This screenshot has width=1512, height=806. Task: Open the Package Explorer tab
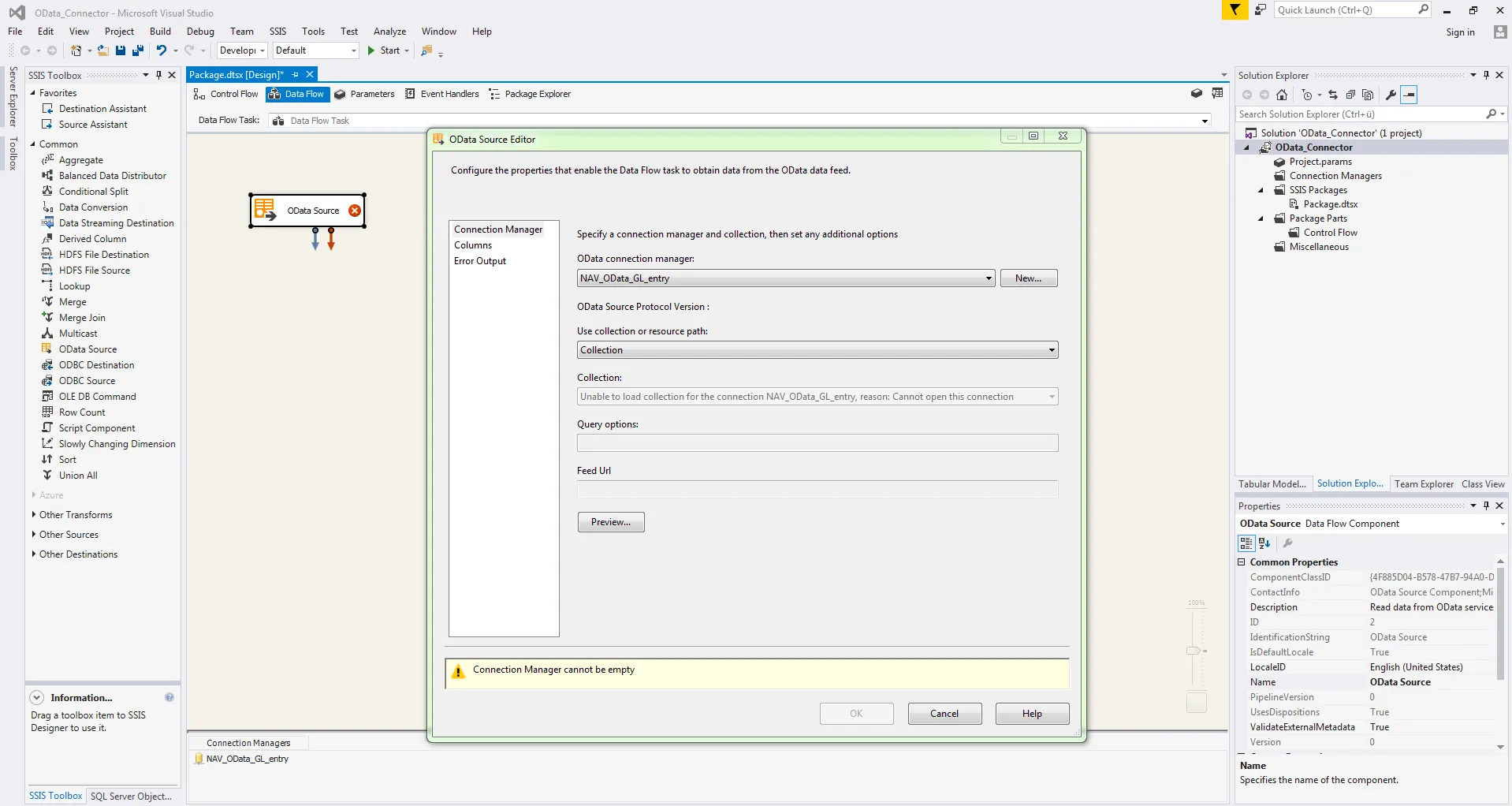tap(530, 94)
